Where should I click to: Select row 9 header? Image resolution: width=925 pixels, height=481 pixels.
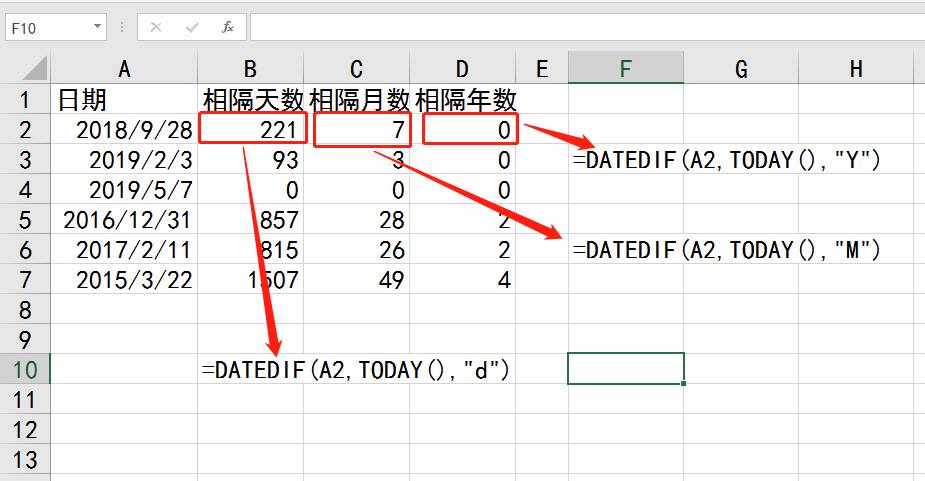[x=25, y=340]
